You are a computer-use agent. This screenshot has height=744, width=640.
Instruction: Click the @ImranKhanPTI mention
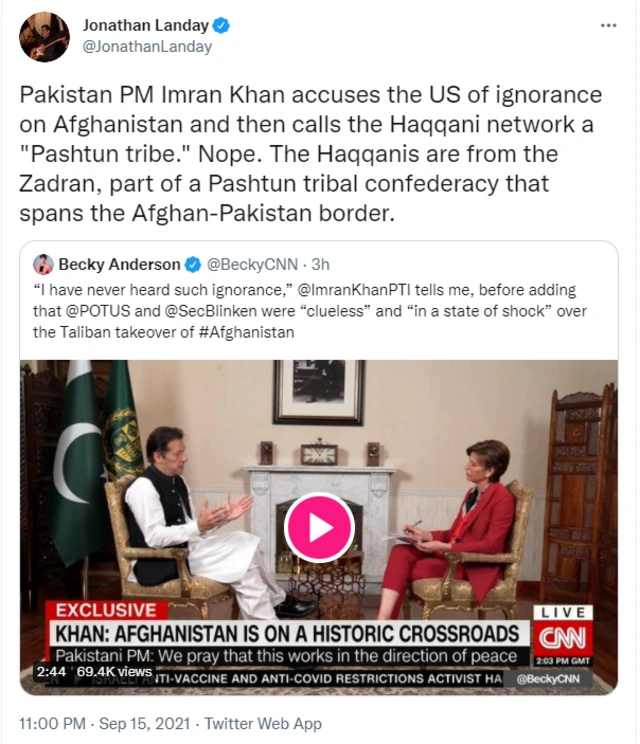[354, 290]
